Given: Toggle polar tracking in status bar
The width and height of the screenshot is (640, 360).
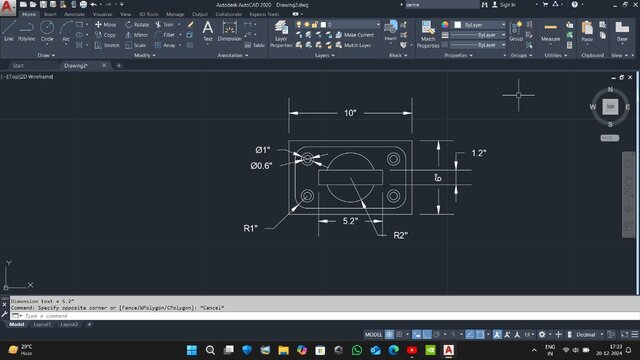Looking at the screenshot, I should pyautogui.click(x=437, y=335).
